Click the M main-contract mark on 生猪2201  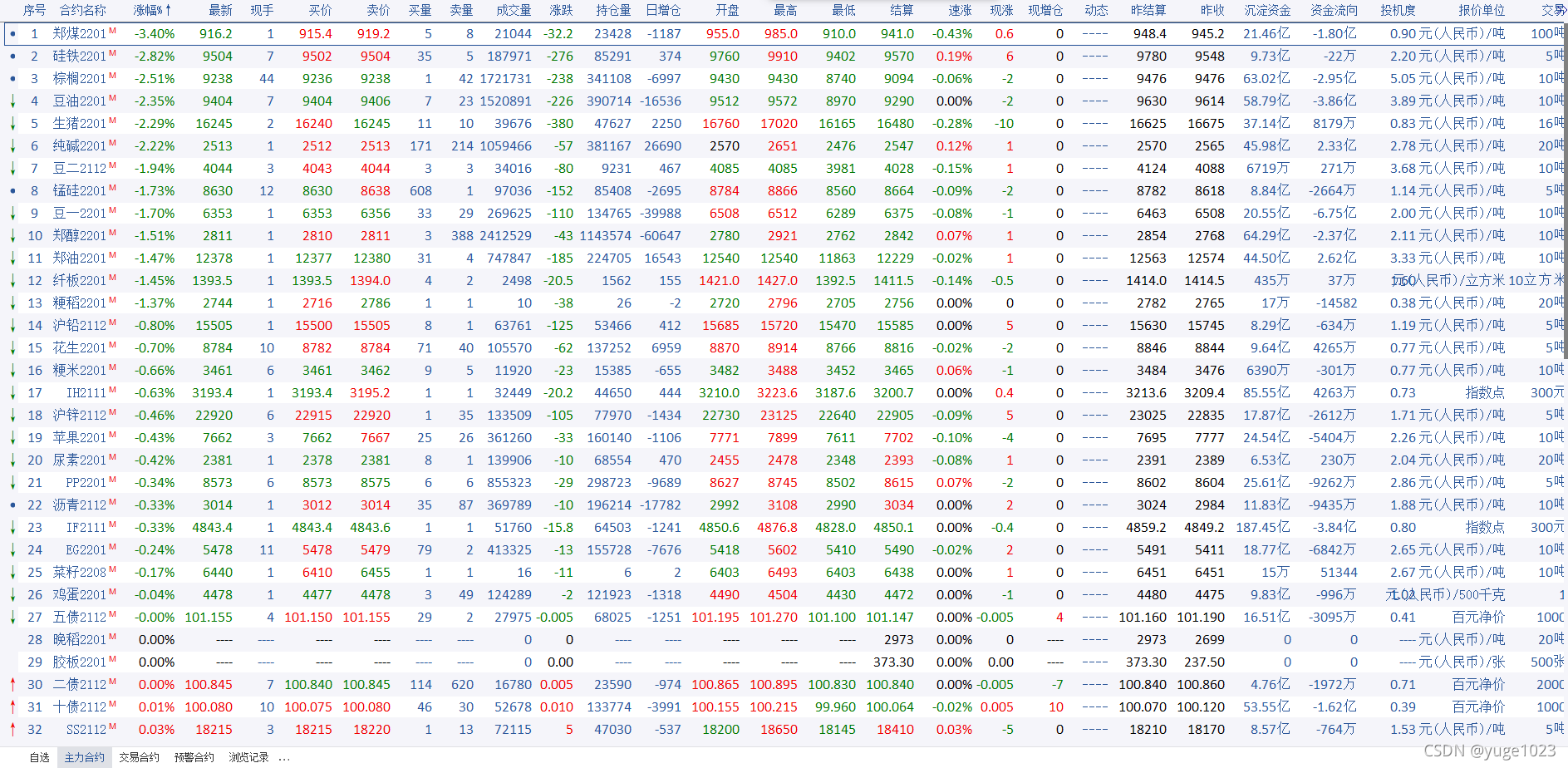click(x=113, y=121)
